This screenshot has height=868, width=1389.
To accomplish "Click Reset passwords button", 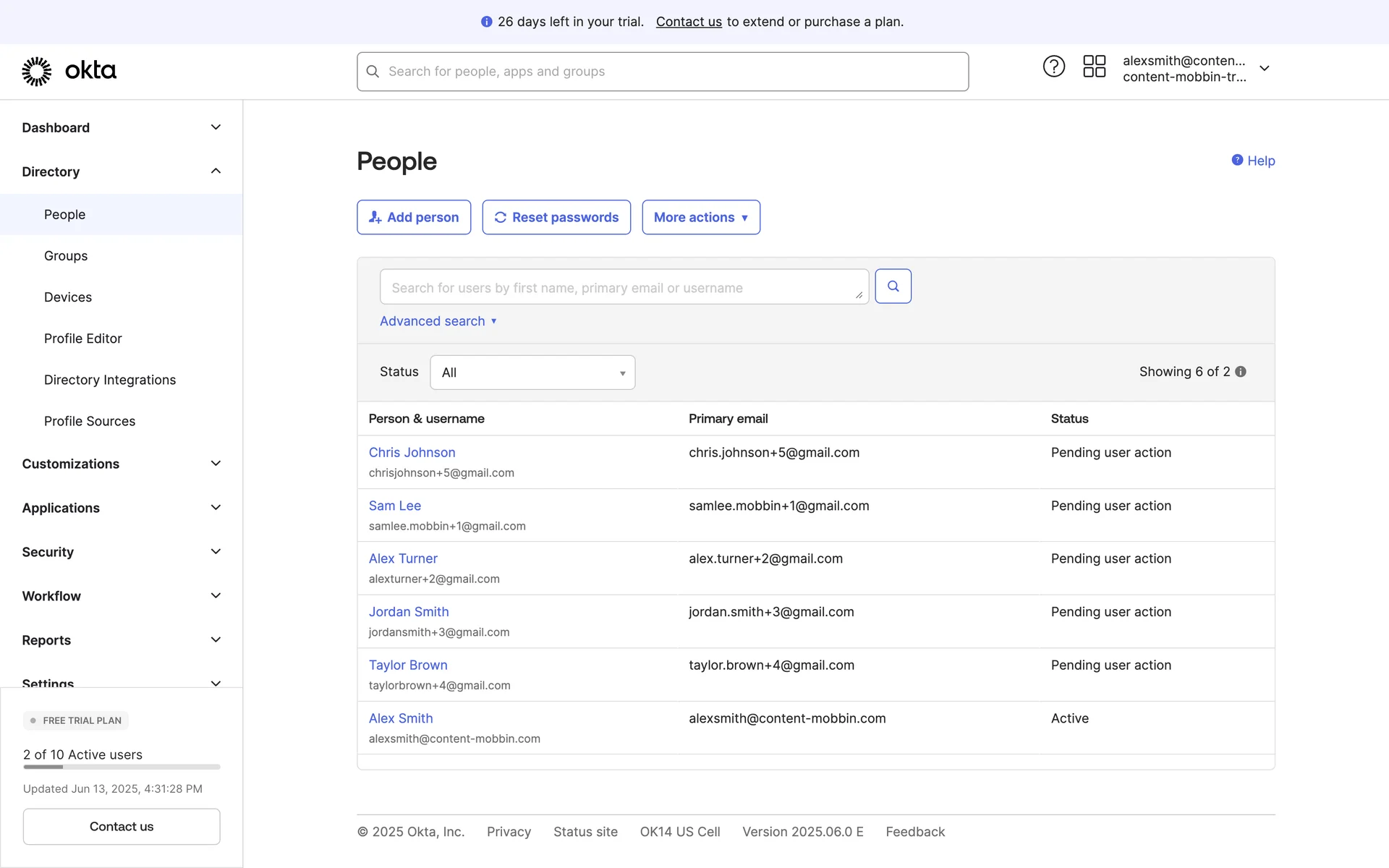I will [556, 217].
